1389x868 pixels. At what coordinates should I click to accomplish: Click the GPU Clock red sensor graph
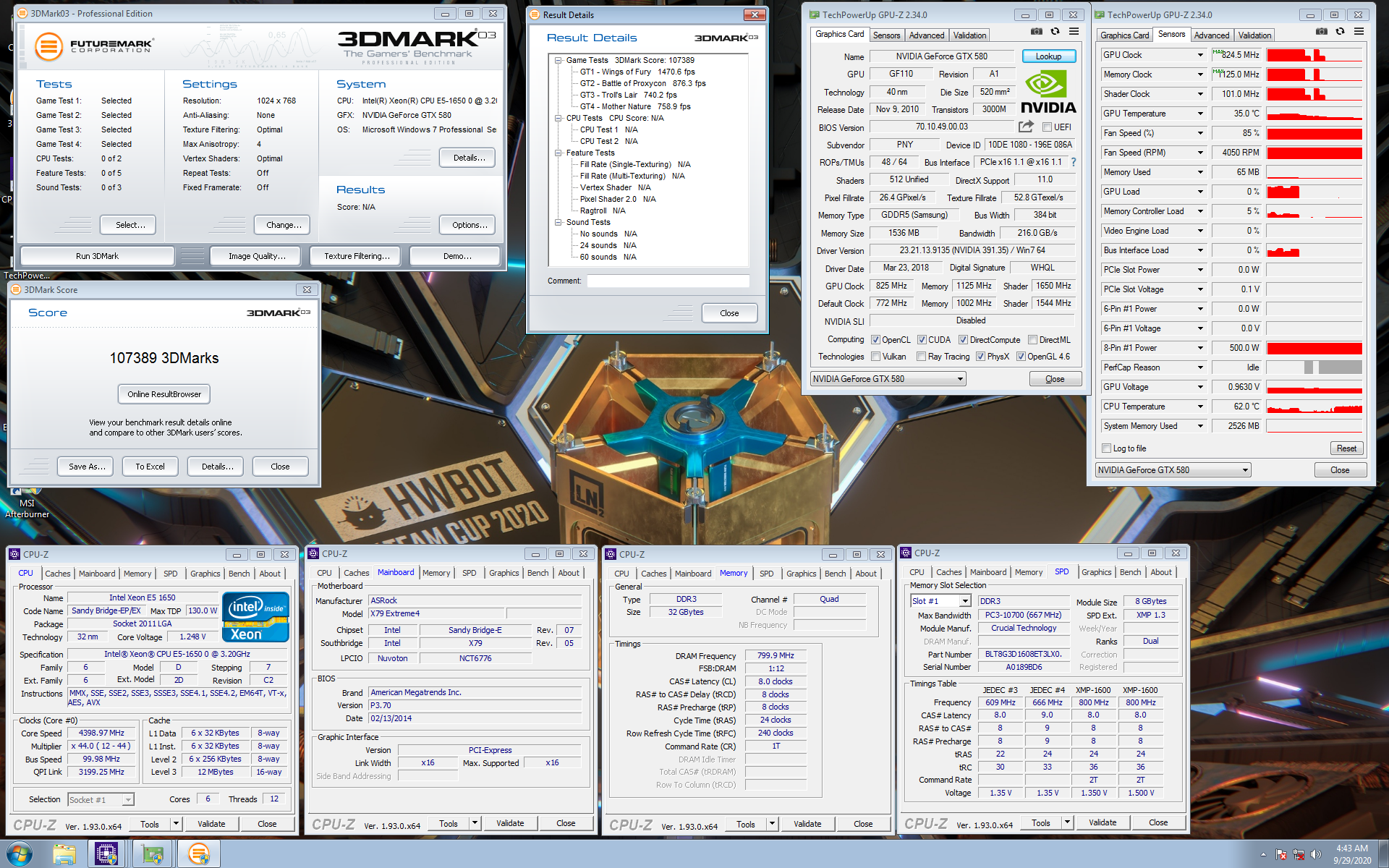(x=1314, y=55)
